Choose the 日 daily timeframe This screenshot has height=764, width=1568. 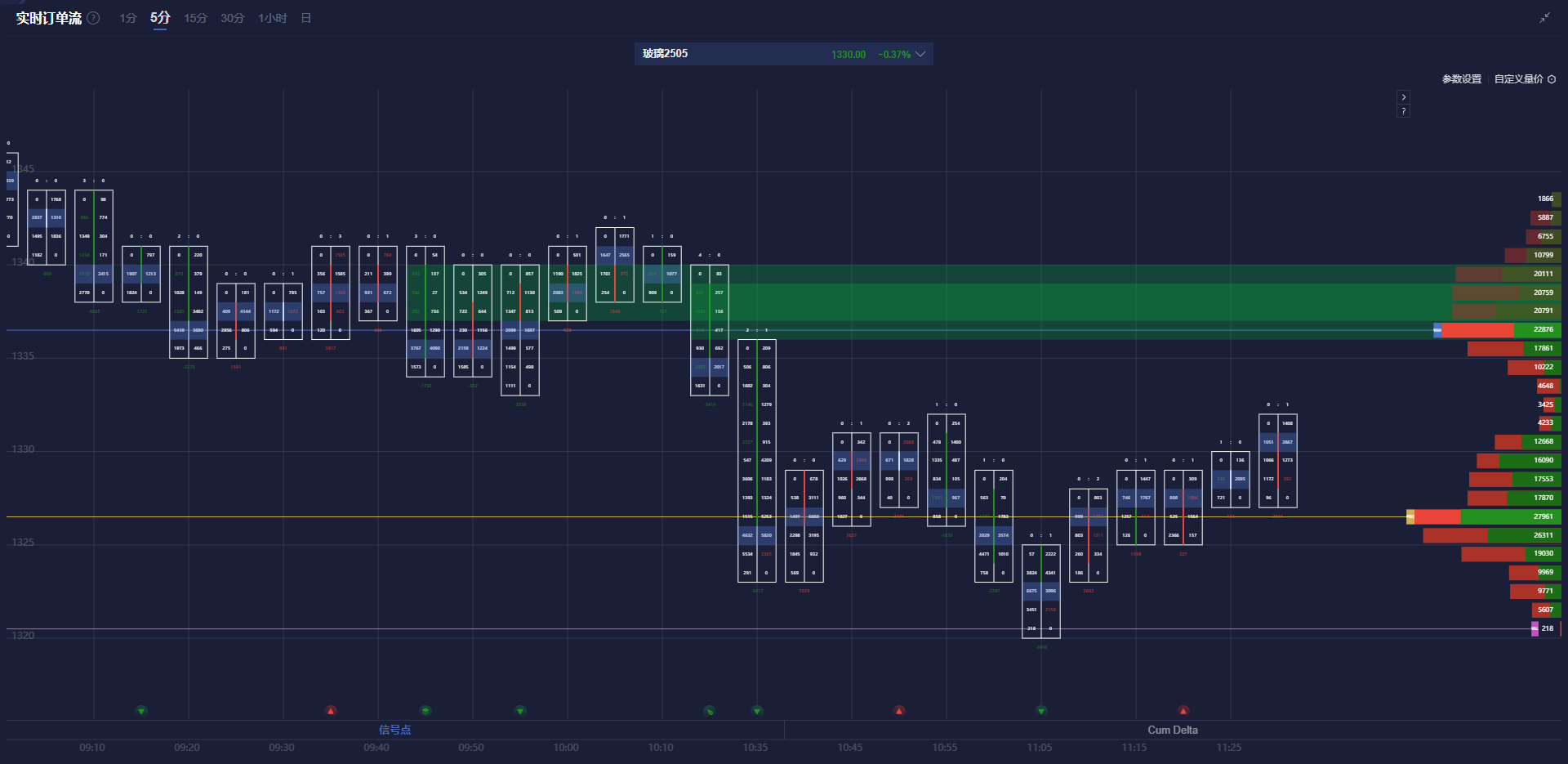click(306, 18)
